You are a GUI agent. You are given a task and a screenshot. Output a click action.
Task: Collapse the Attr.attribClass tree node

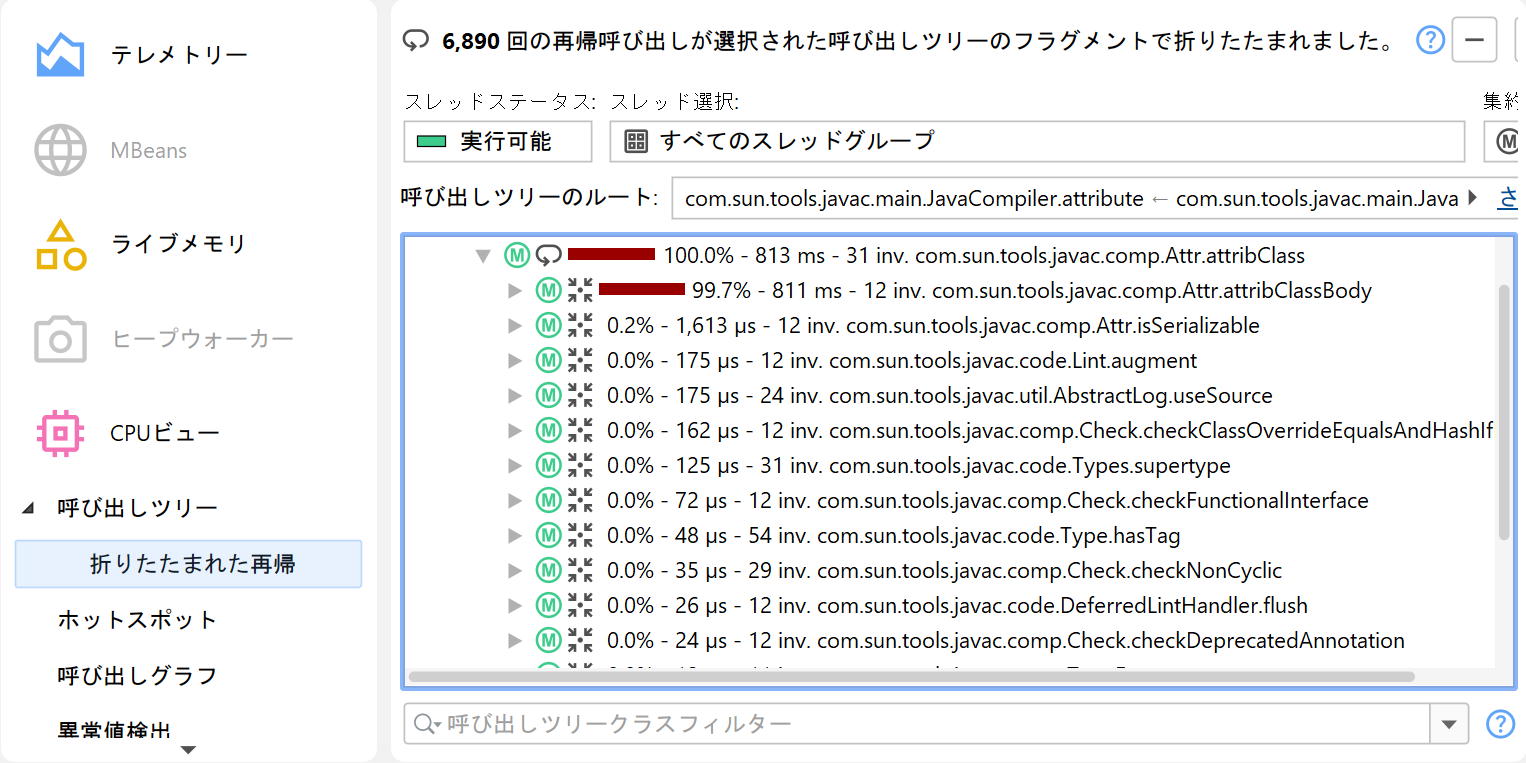click(x=484, y=256)
